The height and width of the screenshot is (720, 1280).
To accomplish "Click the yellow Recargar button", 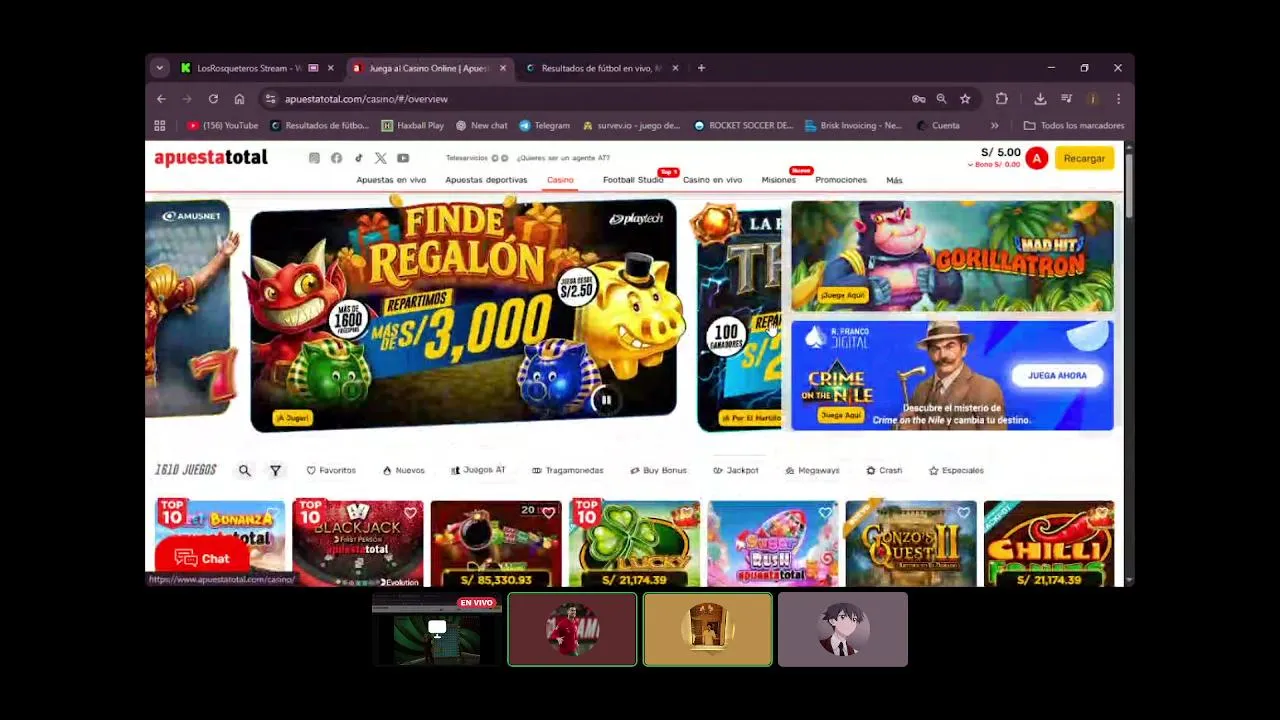I will tap(1084, 158).
